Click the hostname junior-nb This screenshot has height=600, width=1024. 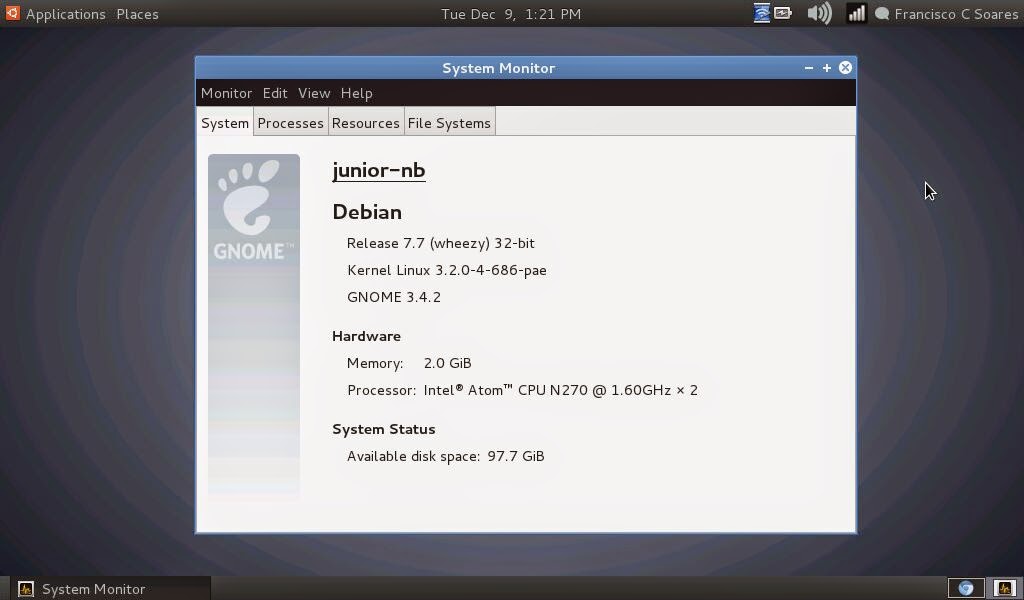click(x=379, y=170)
